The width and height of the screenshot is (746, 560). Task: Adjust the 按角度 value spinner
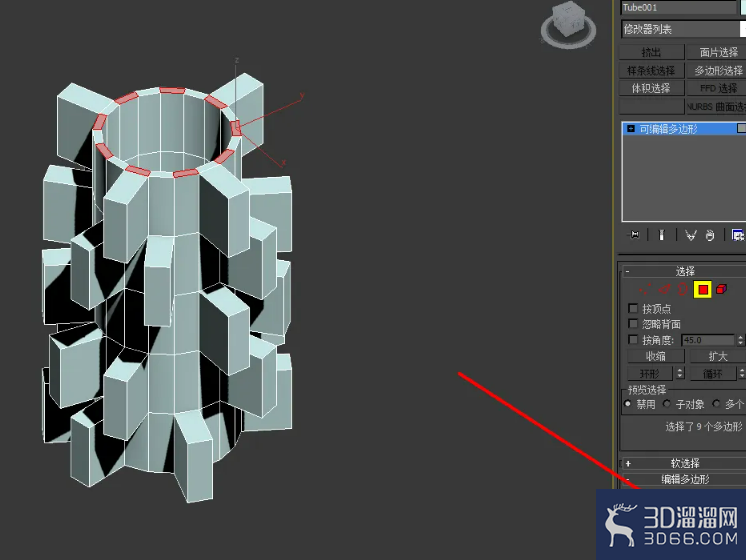click(x=740, y=340)
